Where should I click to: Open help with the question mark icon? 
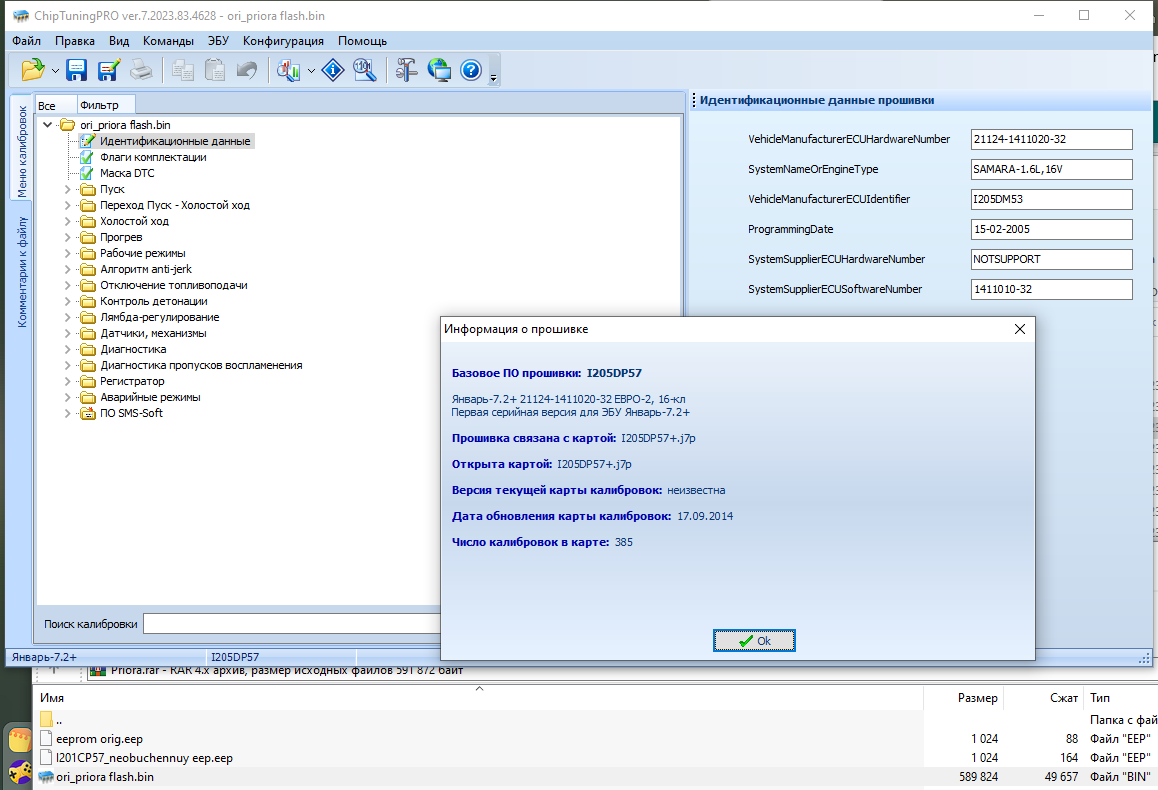[471, 70]
